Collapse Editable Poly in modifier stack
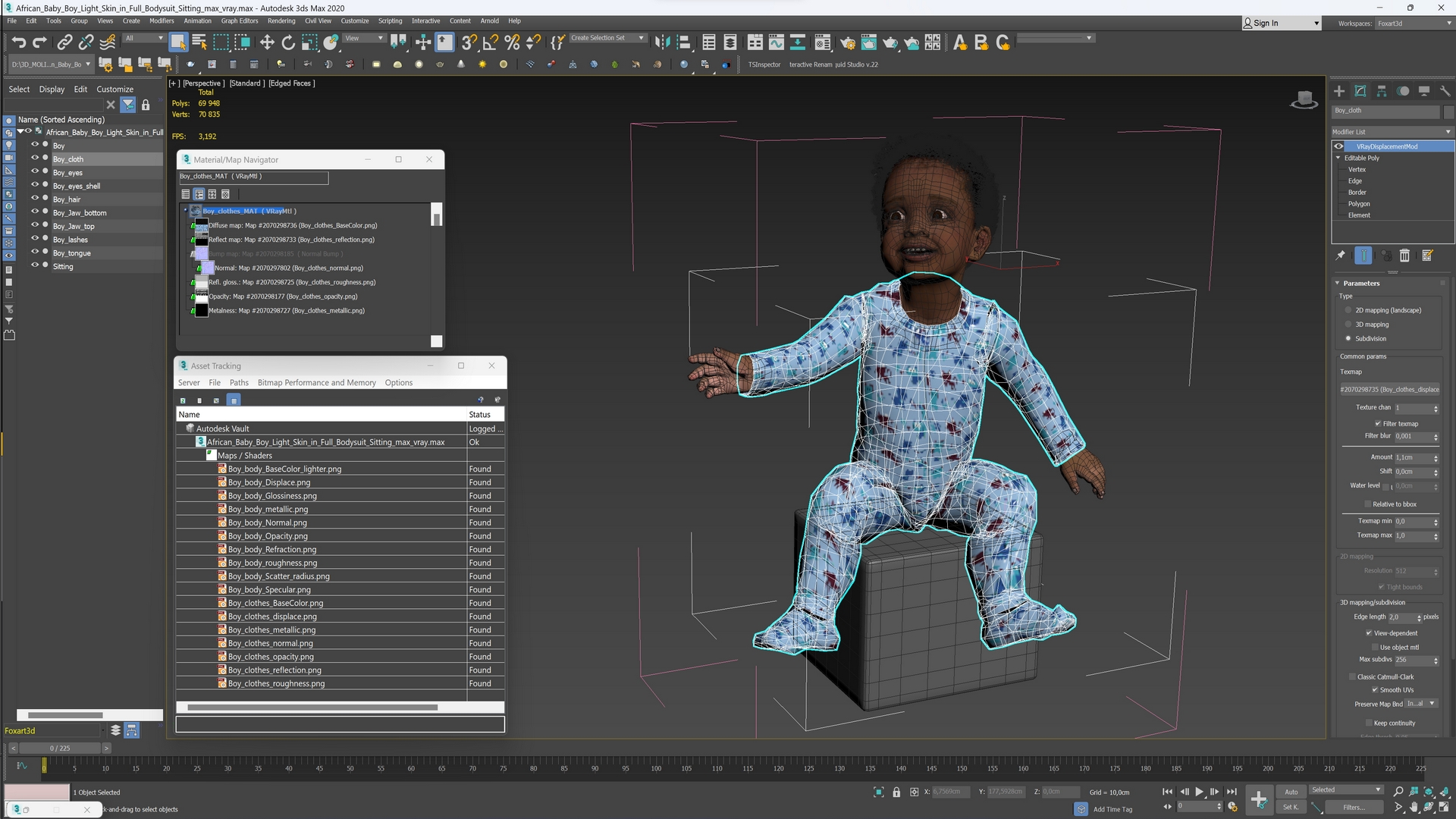Image resolution: width=1456 pixels, height=819 pixels. click(1338, 158)
